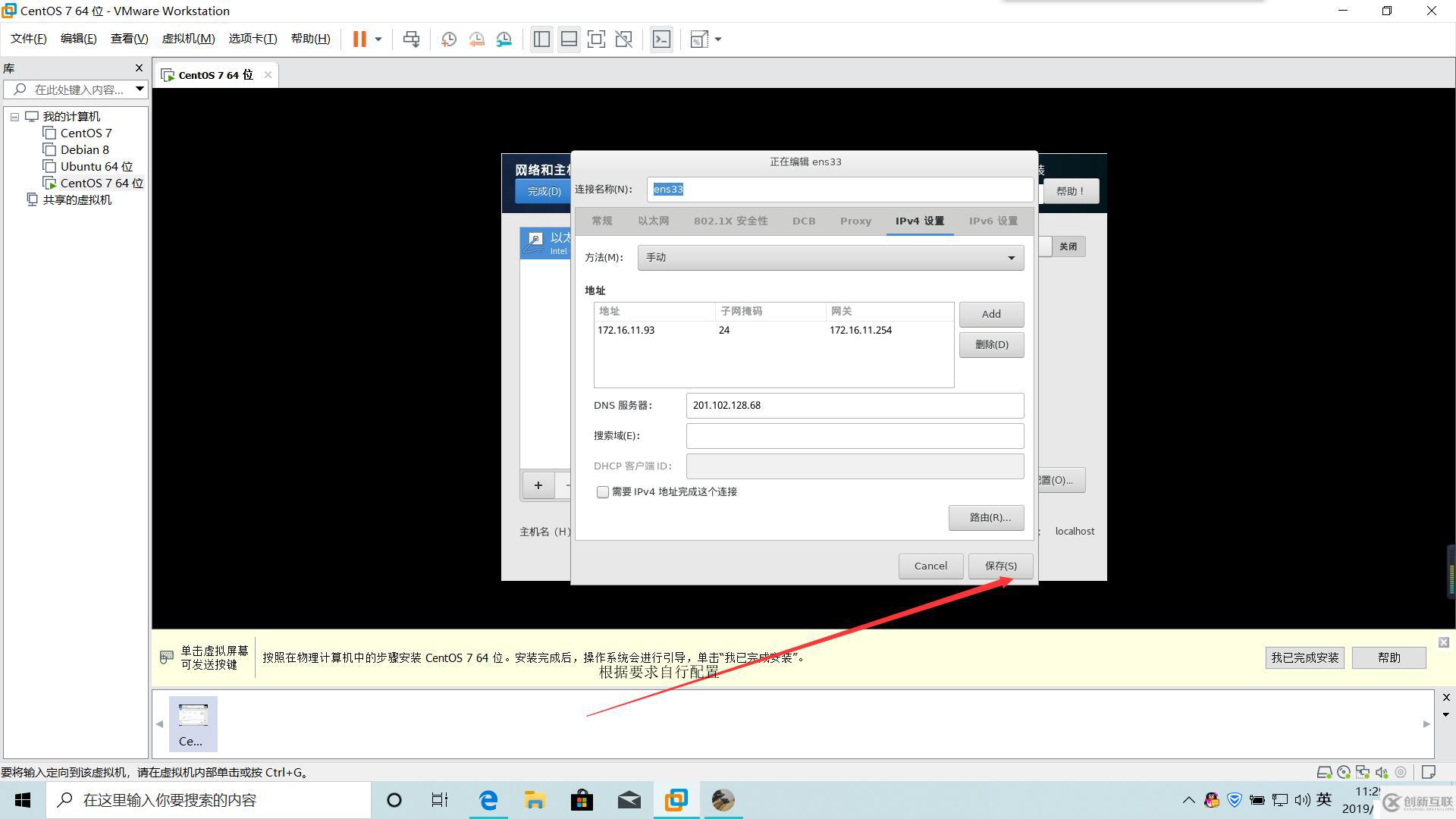Click the DNS 服务器 input field
Image resolution: width=1456 pixels, height=819 pixels.
pyautogui.click(x=855, y=405)
